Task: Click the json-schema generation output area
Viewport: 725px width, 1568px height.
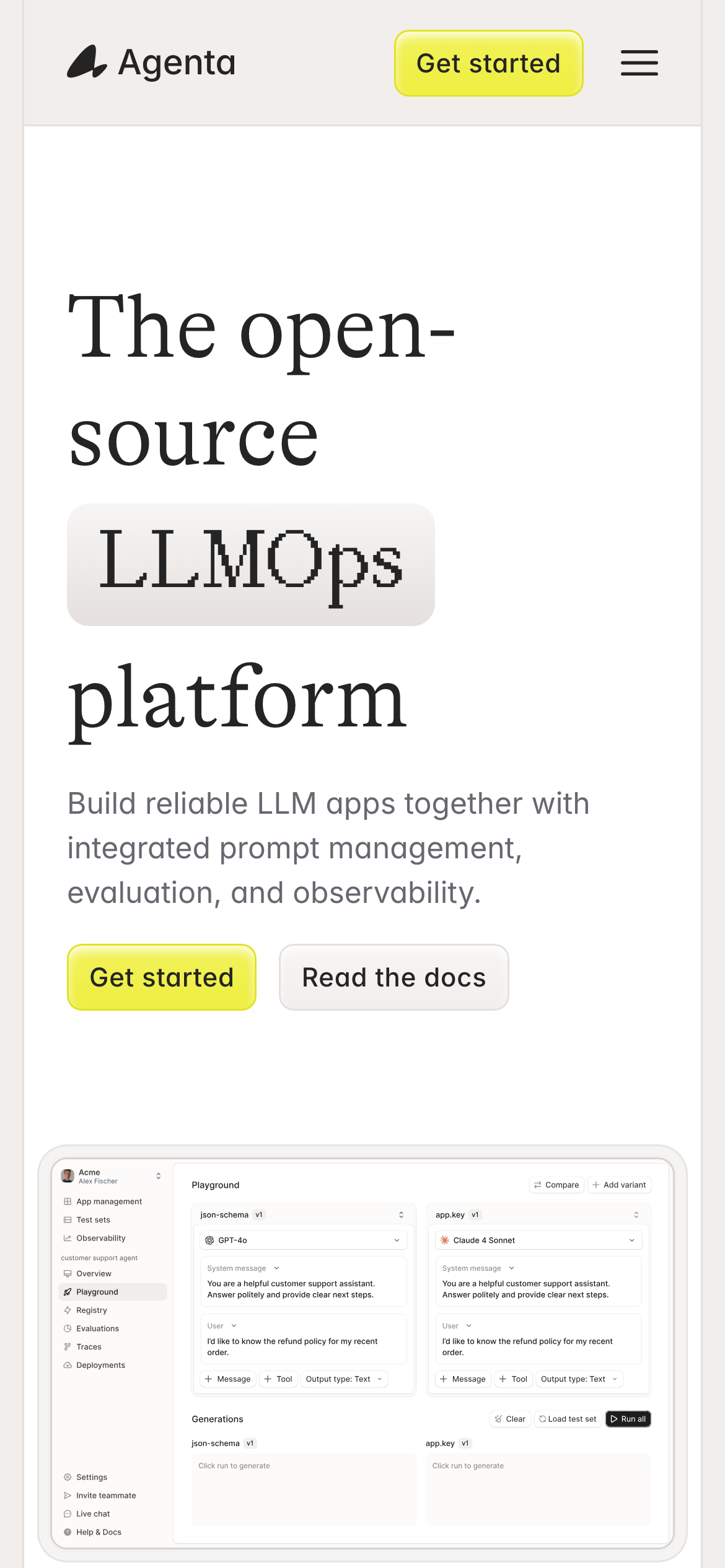Action: click(304, 1489)
